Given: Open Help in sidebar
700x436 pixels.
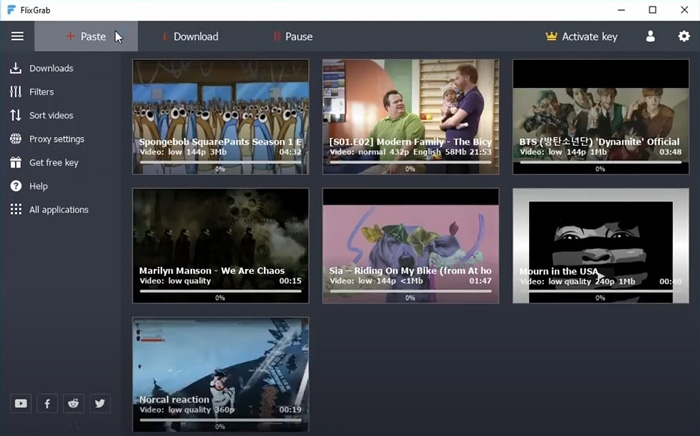Looking at the screenshot, I should [38, 187].
